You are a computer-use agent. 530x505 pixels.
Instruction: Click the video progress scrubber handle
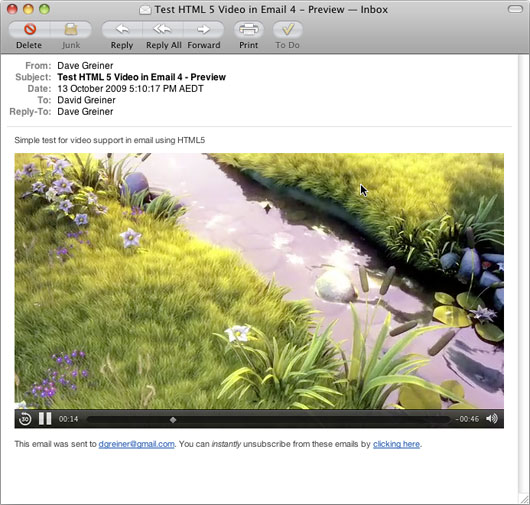pos(173,420)
